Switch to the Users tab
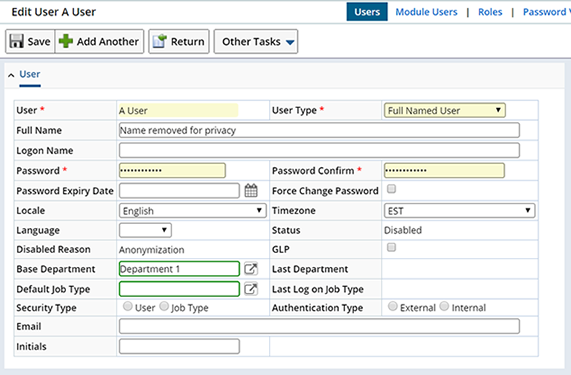This screenshot has height=375, width=571. (367, 12)
